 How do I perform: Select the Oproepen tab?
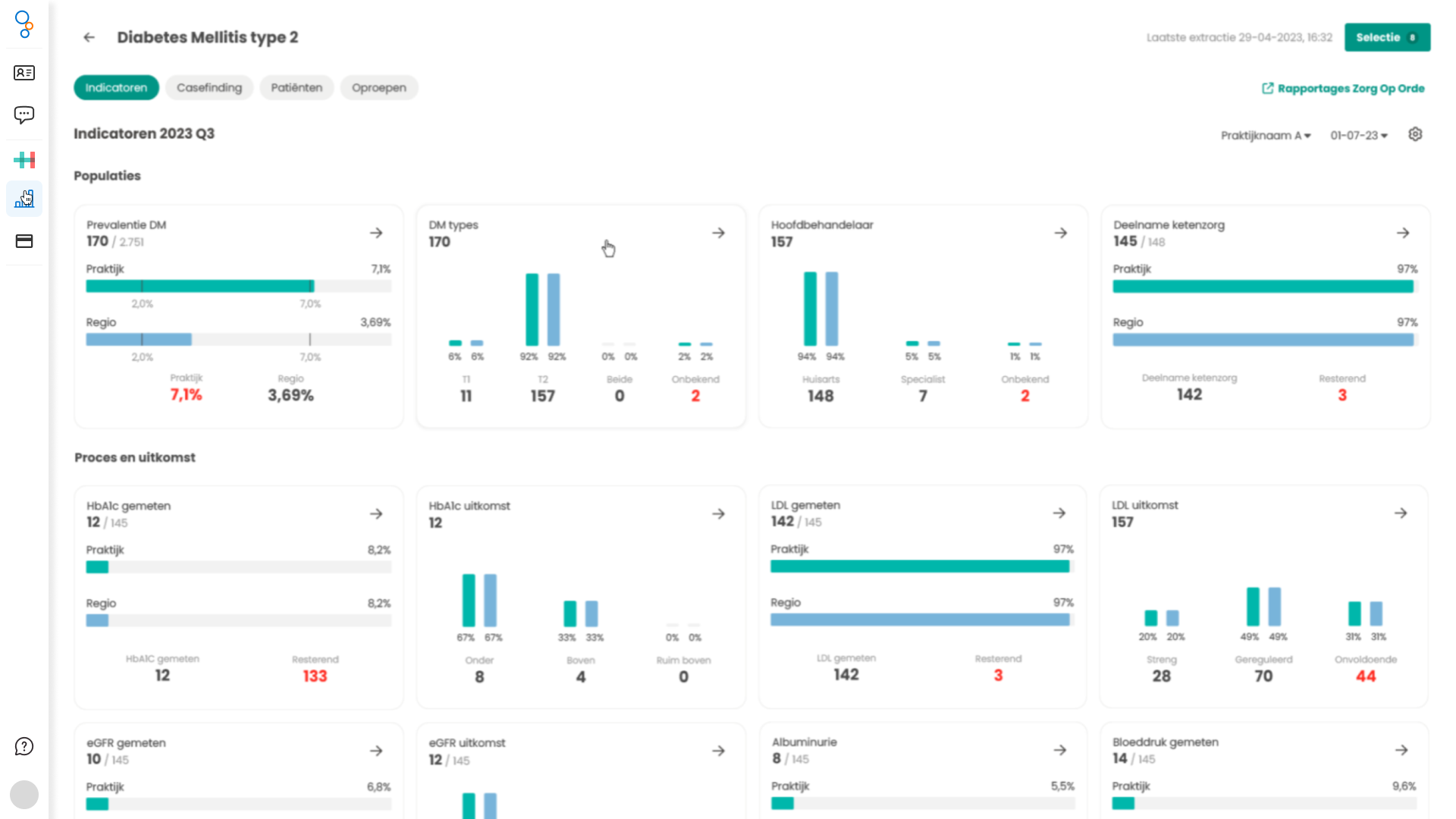pos(378,88)
